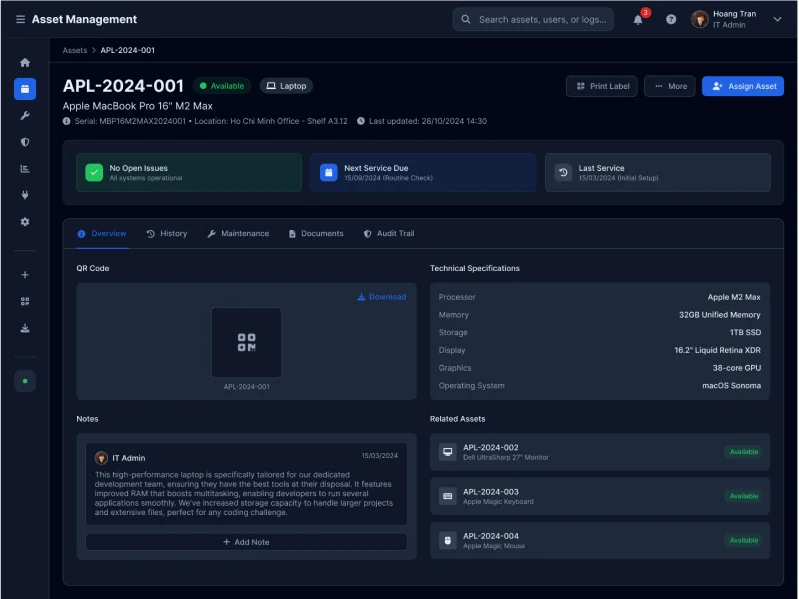Viewport: 799px width, 599px height.
Task: Open the hamburger menu
Action: pyautogui.click(x=20, y=19)
